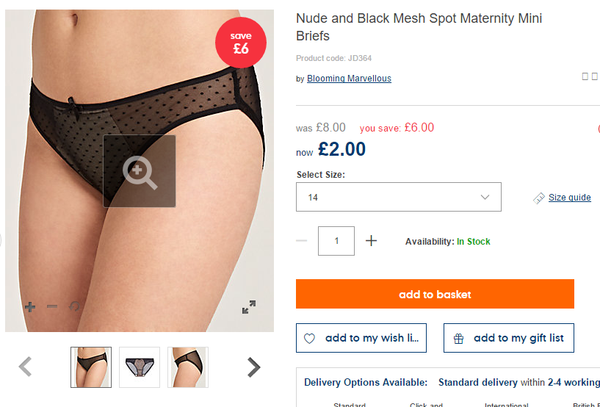Add the item to basket

435,294
